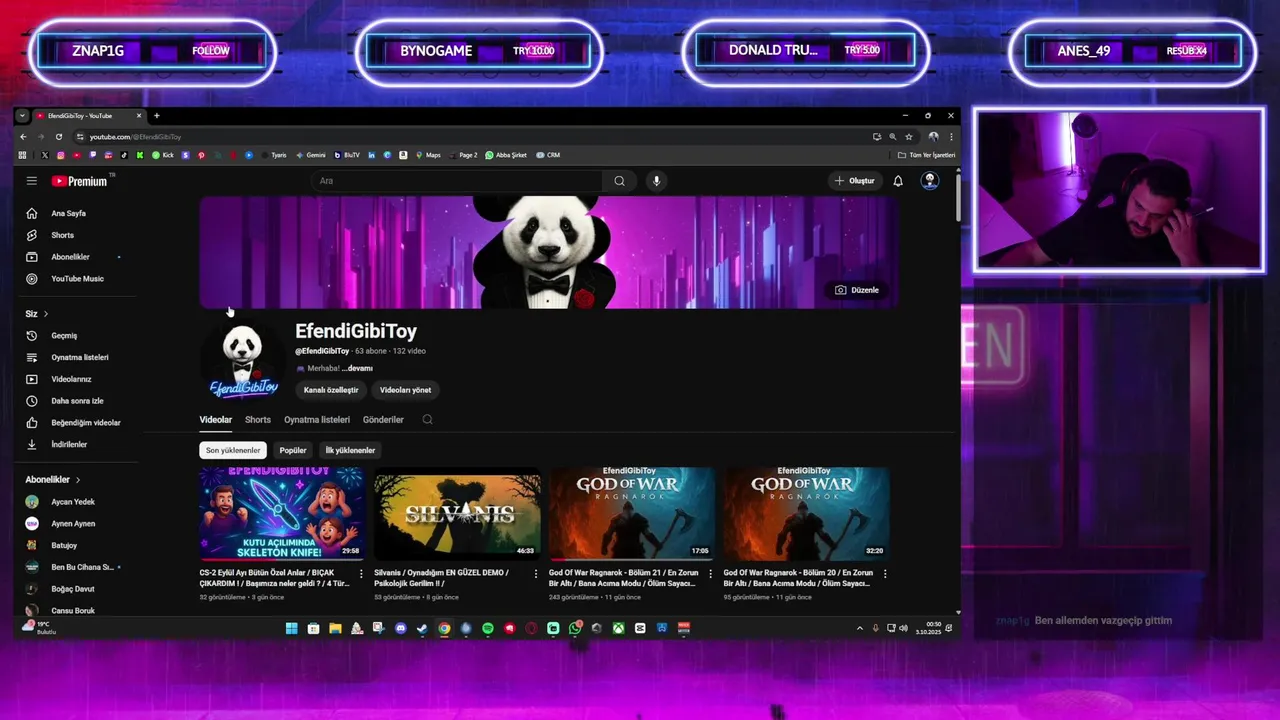The height and width of the screenshot is (720, 1280).
Task: Open the Kick bookmark
Action: point(165,155)
